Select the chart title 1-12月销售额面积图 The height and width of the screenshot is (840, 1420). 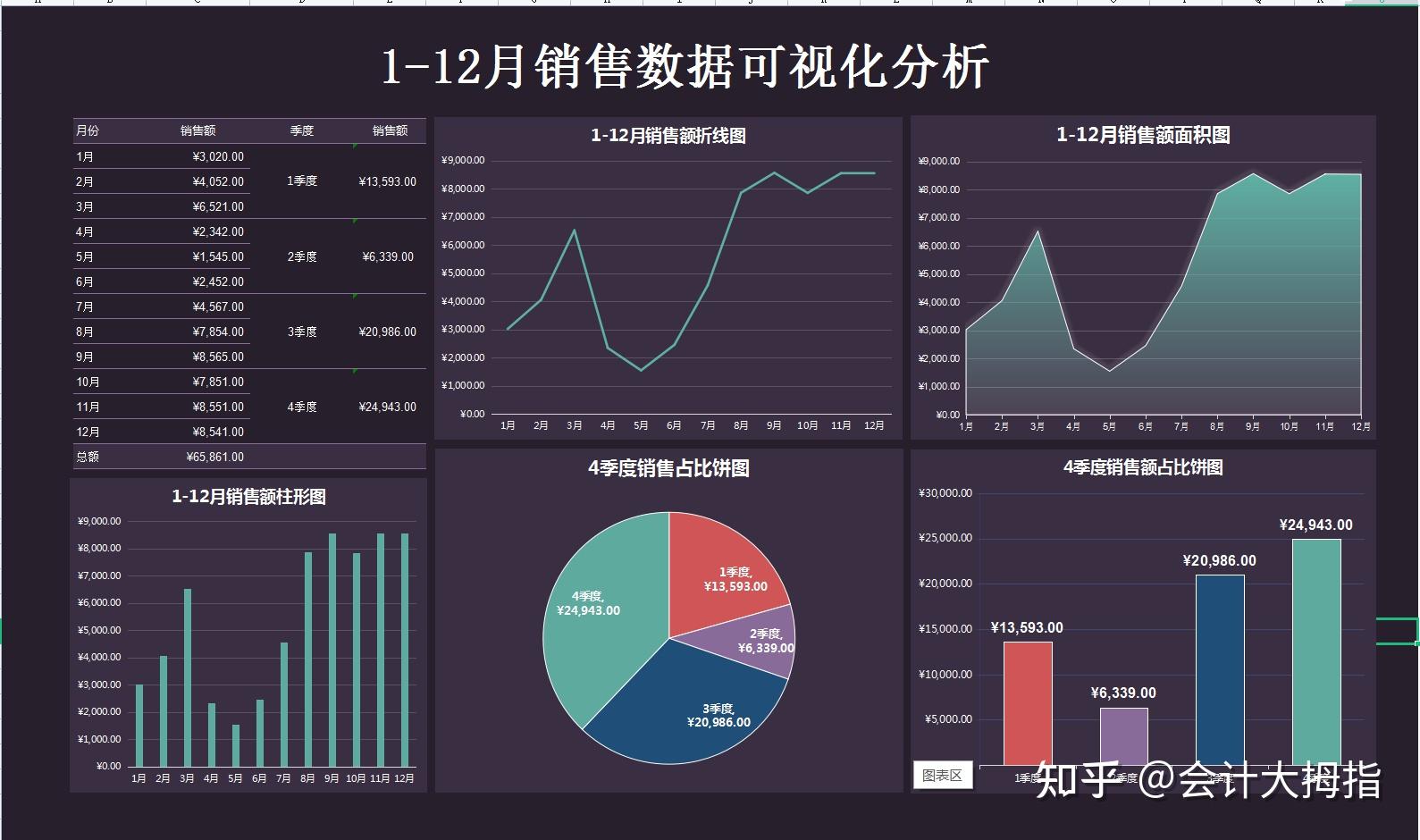[1143, 135]
